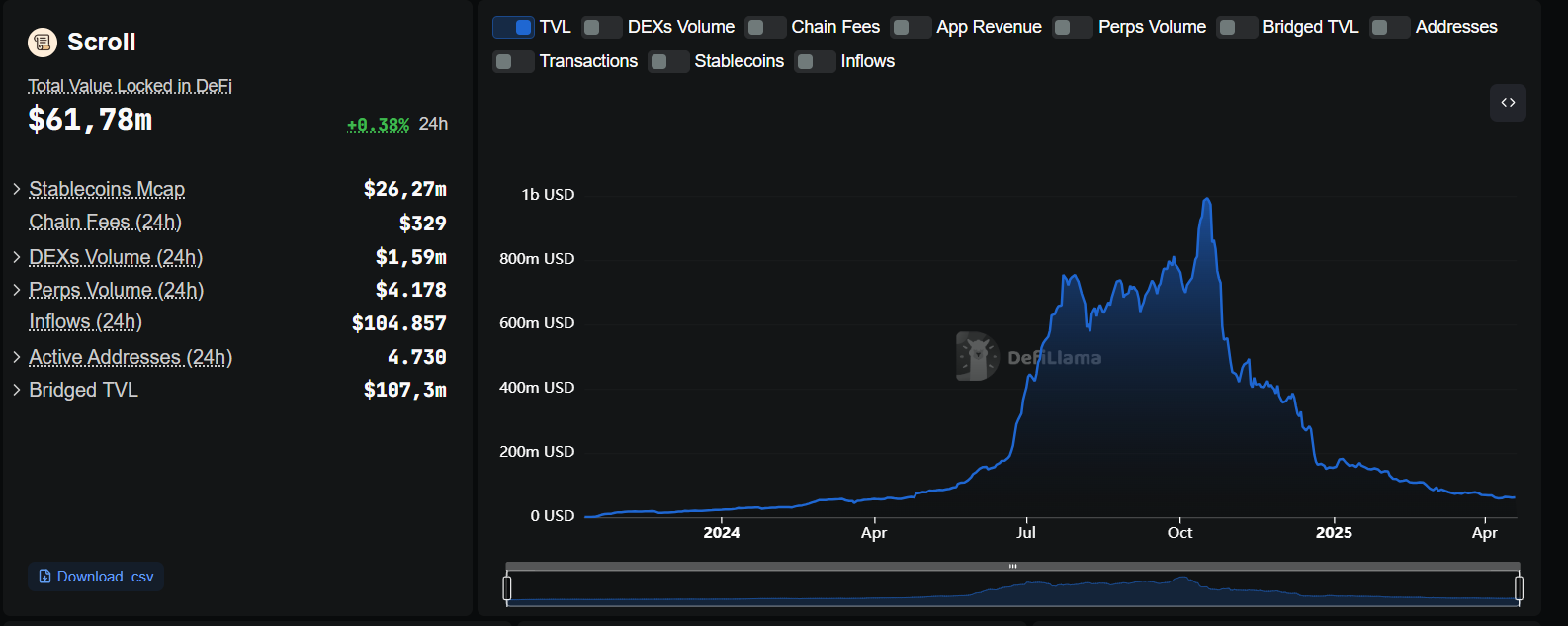Viewport: 1568px width, 626px height.
Task: Switch on the Transactions toggle
Action: tap(513, 61)
